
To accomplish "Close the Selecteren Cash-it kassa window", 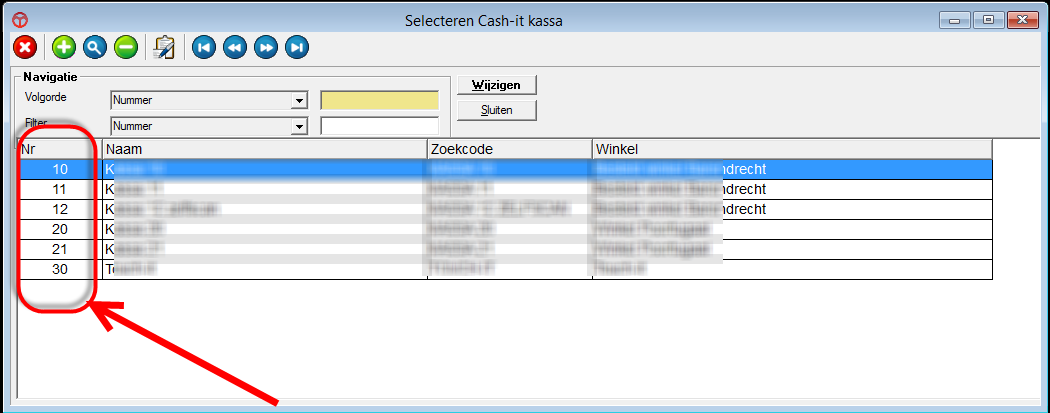I will tap(1021, 20).
